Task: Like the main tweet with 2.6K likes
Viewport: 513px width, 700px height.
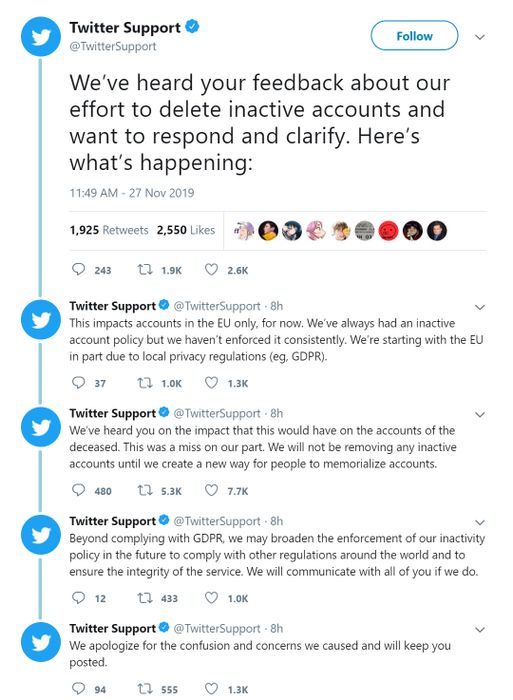Action: 211,269
